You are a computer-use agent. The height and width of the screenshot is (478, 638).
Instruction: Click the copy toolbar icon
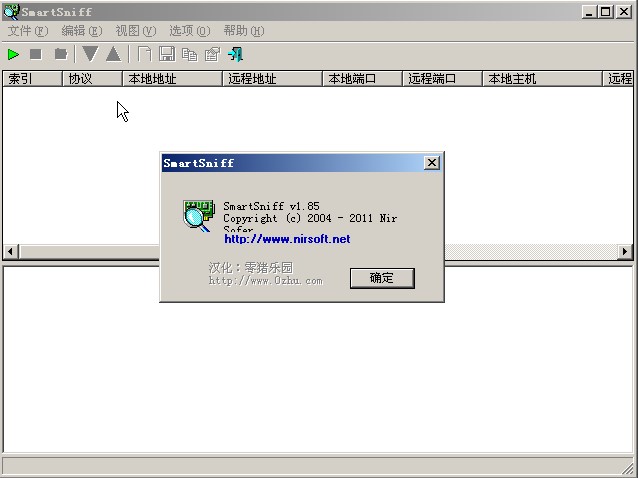point(189,54)
